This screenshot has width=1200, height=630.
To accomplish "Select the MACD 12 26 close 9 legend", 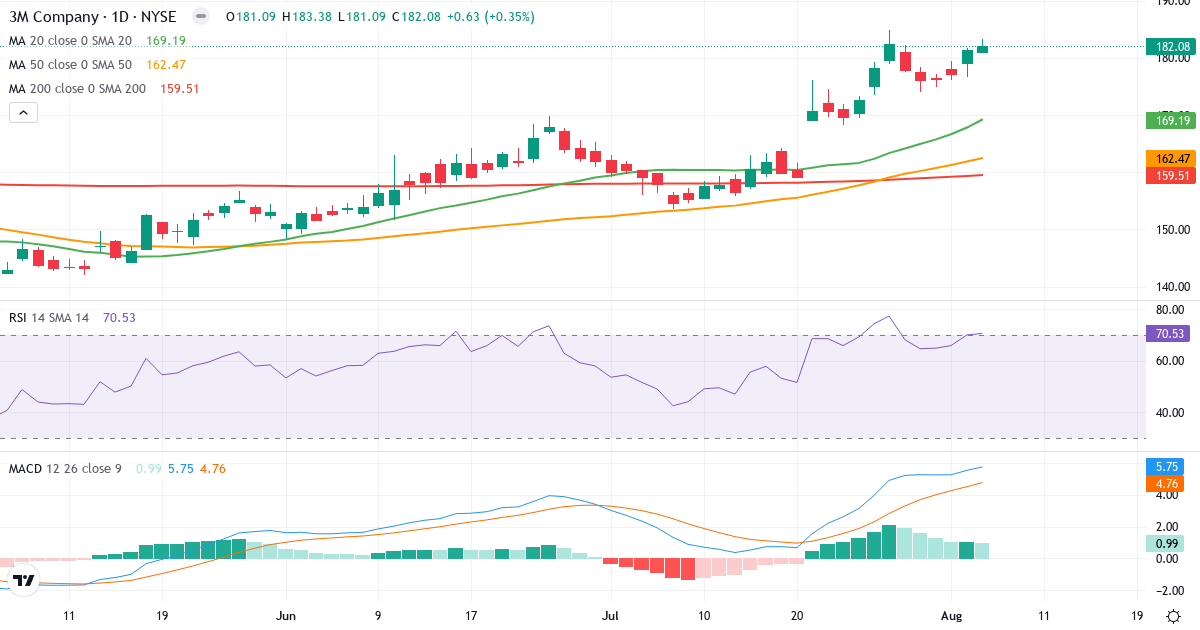I will [67, 469].
